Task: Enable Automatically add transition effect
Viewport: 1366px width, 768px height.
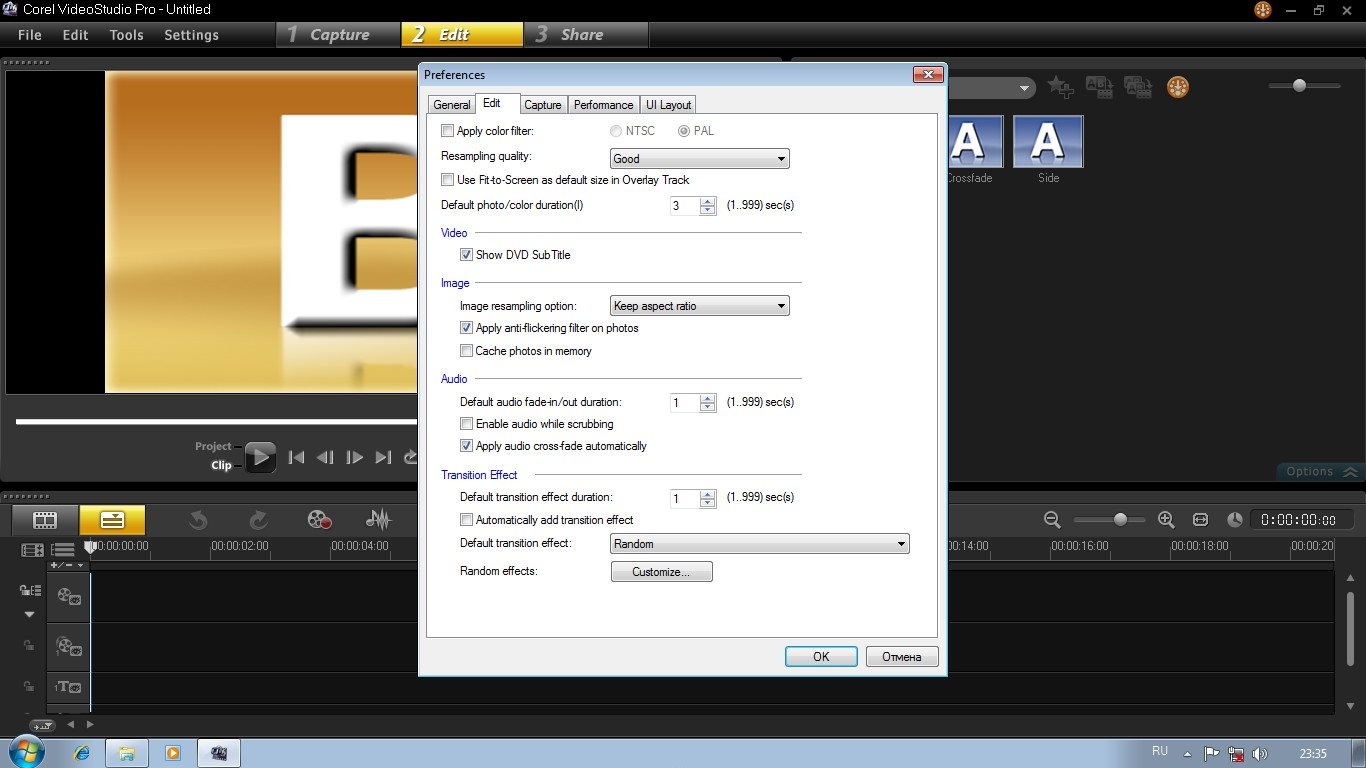Action: point(466,520)
